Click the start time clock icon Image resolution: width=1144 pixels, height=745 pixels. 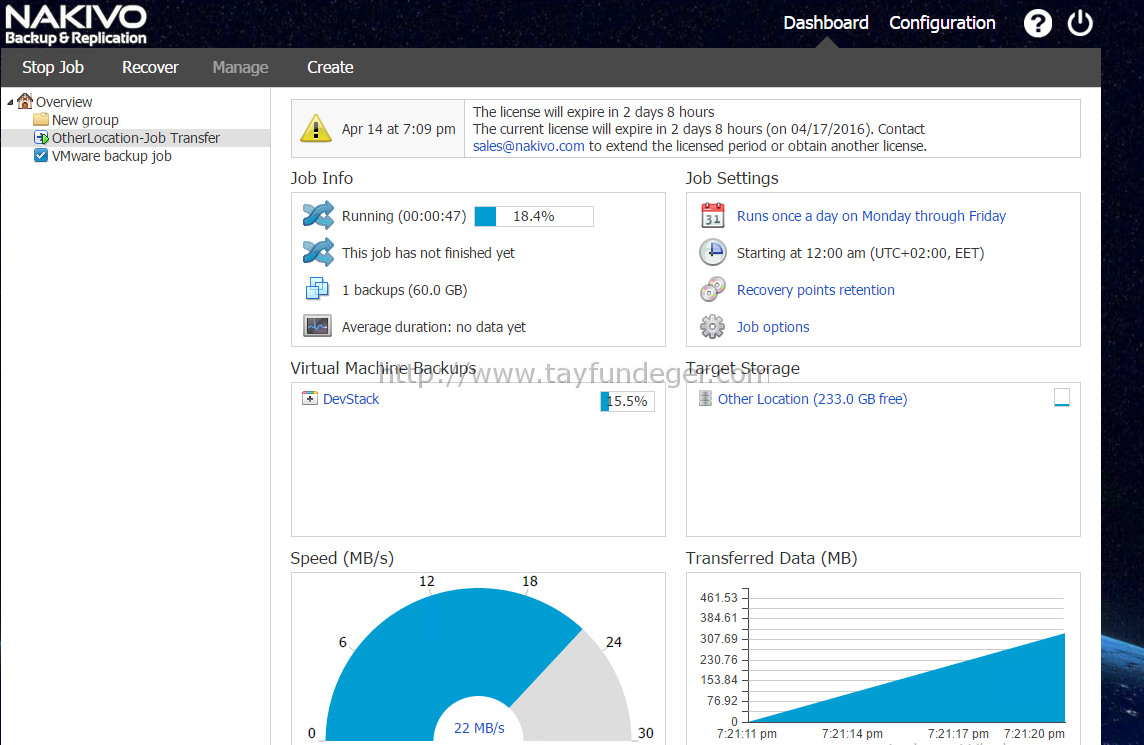(x=713, y=252)
